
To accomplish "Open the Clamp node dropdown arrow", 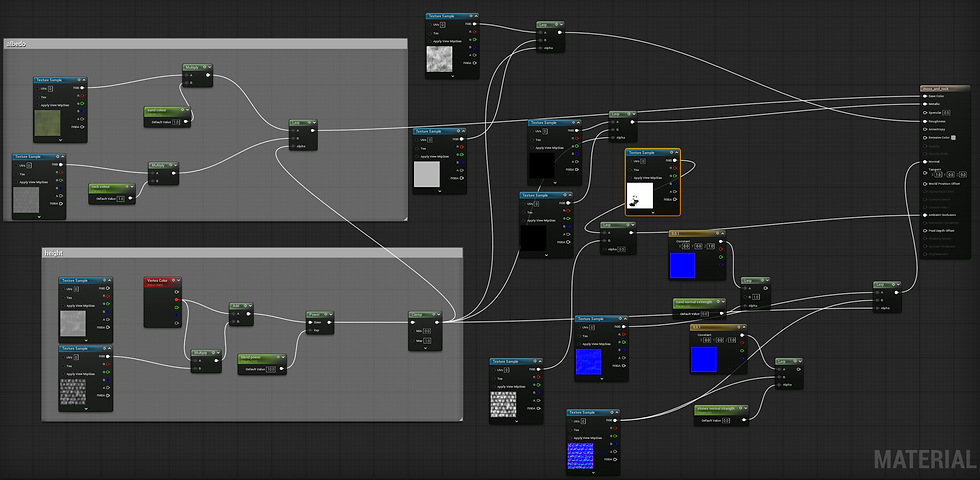I will tap(438, 314).
